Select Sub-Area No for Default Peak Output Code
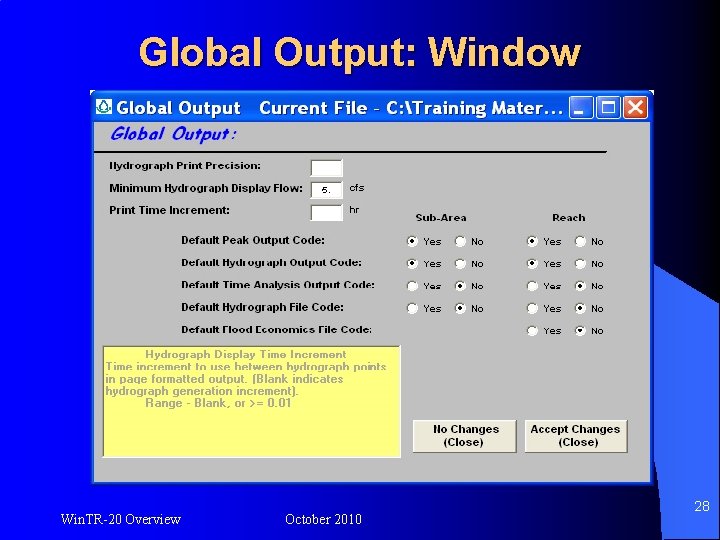720x540 pixels. click(460, 242)
